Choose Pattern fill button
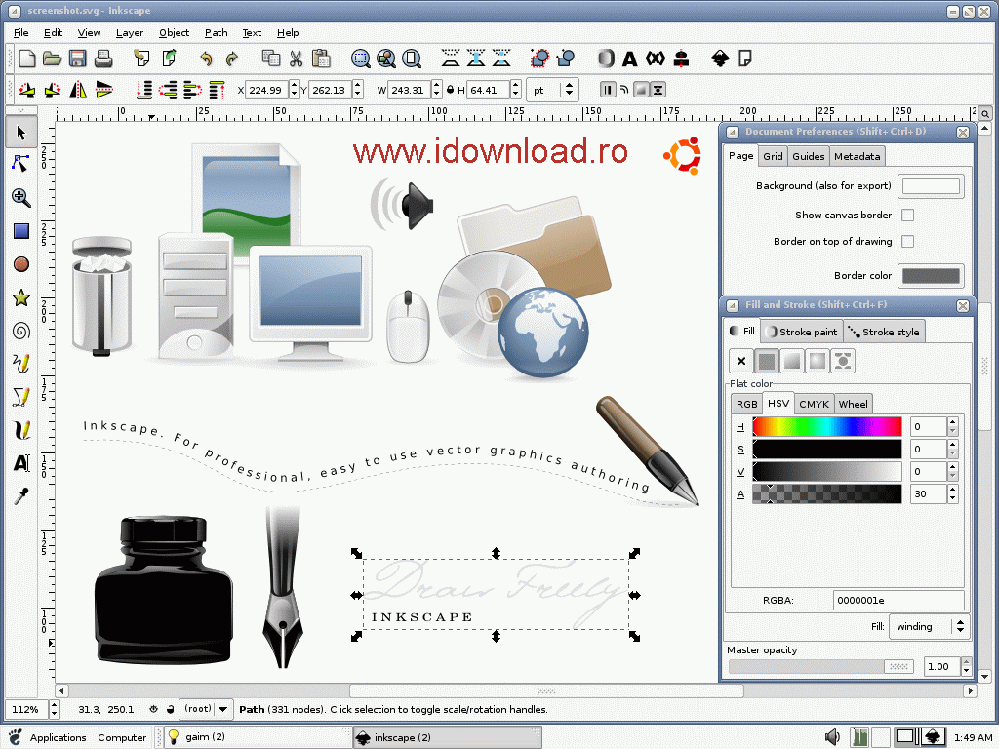Viewport: 999px width, 749px height. pyautogui.click(x=843, y=361)
